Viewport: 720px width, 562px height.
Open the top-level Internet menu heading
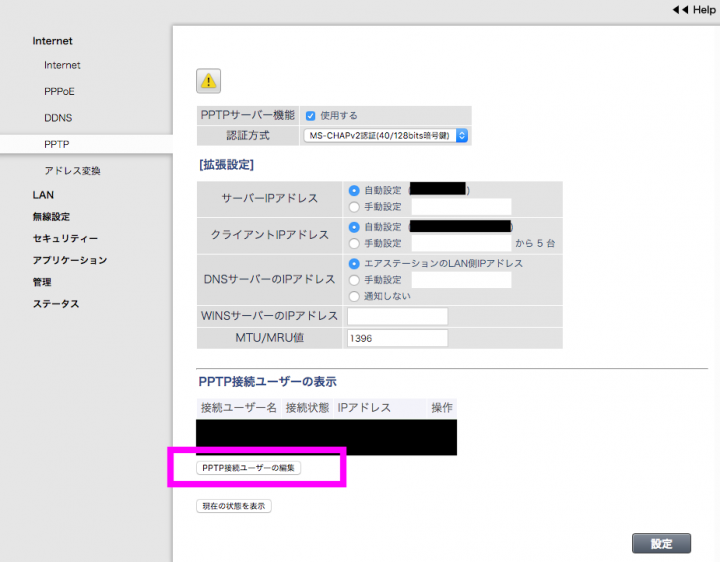(52, 41)
